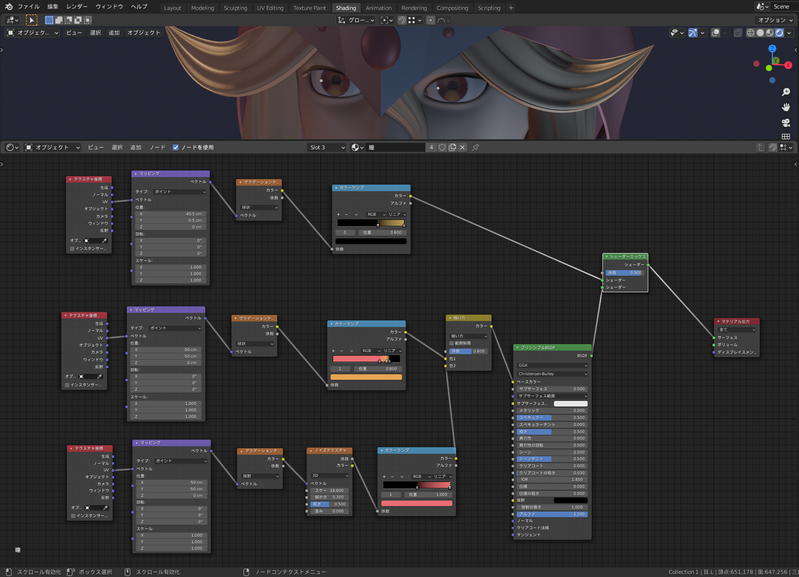Open the ファイル menu
799x577 pixels.
point(28,6)
